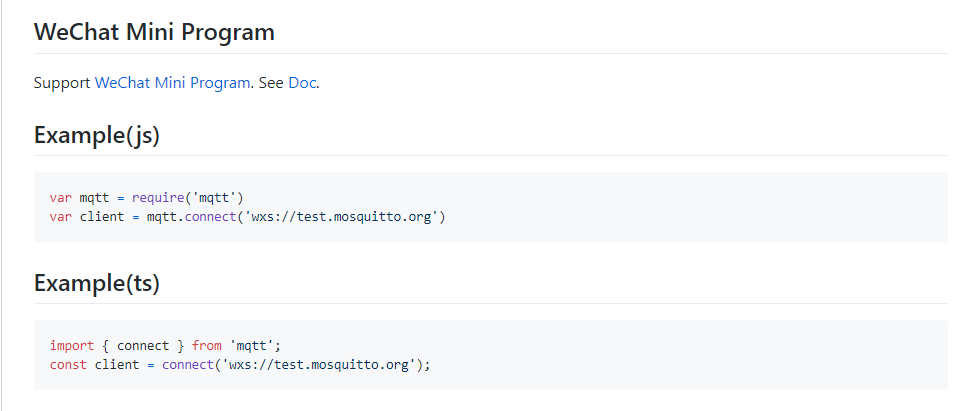Click the Example(js) heading
965x411 pixels.
coord(97,135)
